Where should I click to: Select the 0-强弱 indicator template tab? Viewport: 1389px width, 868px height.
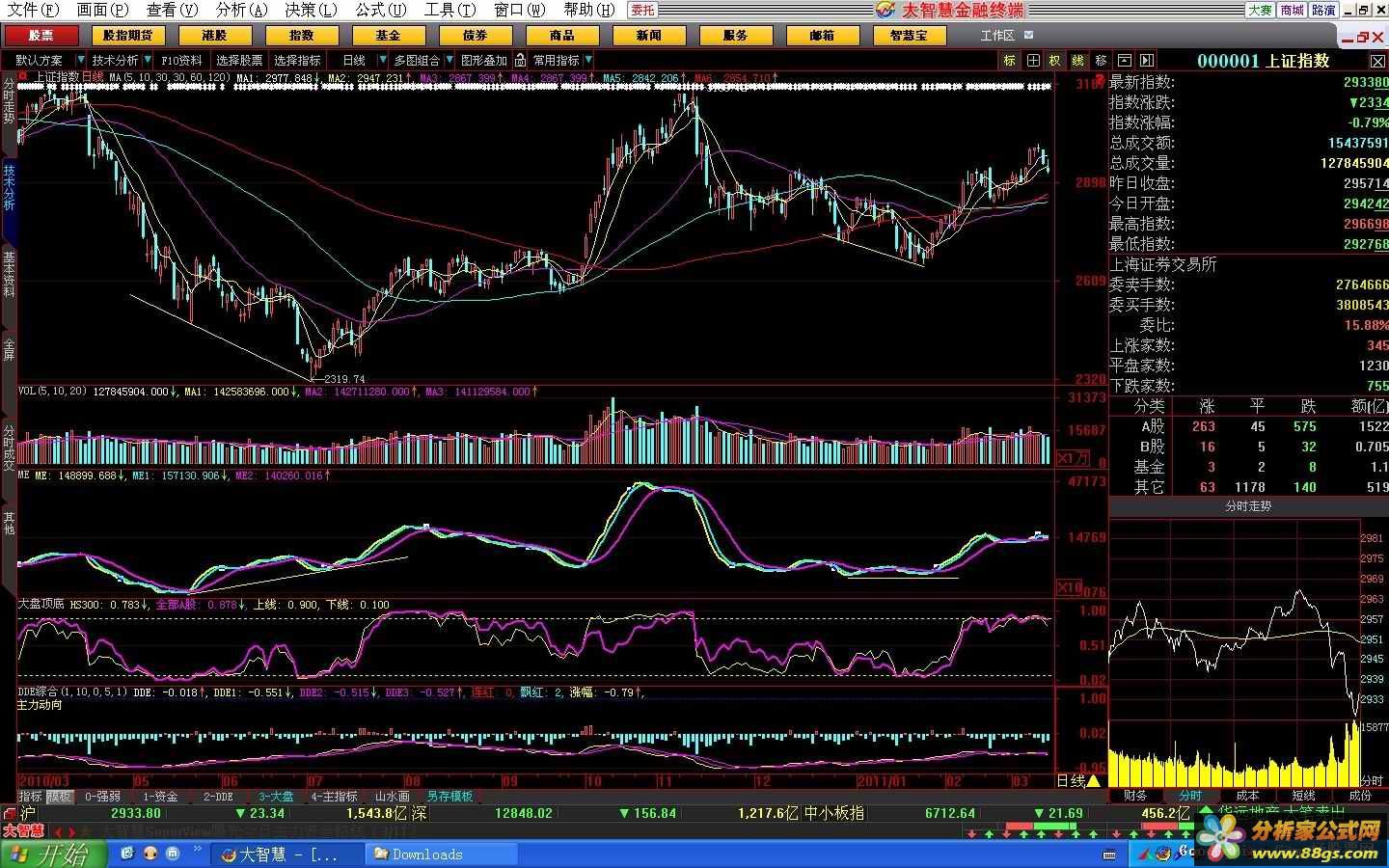(x=102, y=797)
